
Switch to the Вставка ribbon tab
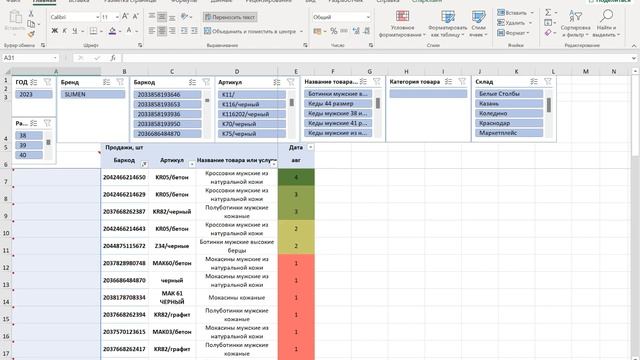79,2
